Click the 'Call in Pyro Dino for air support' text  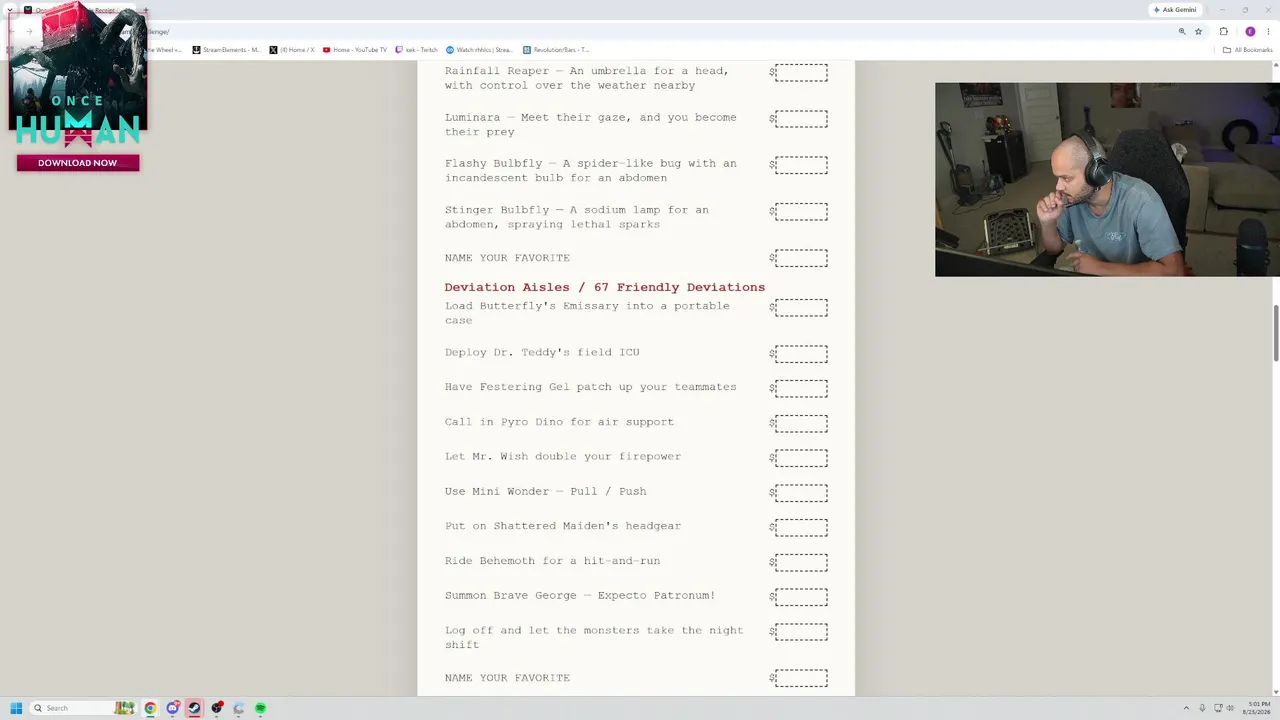point(559,422)
